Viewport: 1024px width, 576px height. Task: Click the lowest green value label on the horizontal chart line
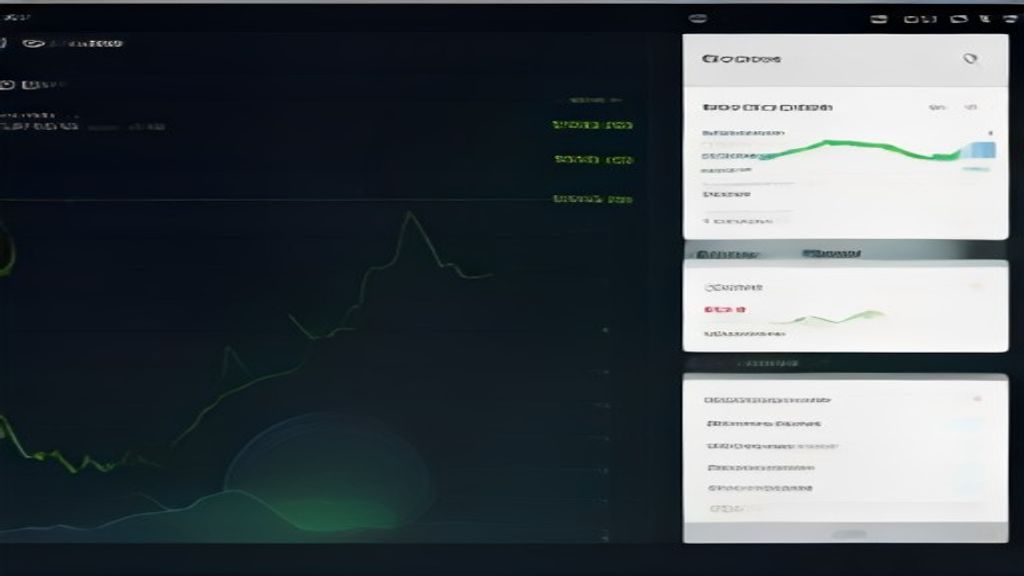click(x=592, y=199)
